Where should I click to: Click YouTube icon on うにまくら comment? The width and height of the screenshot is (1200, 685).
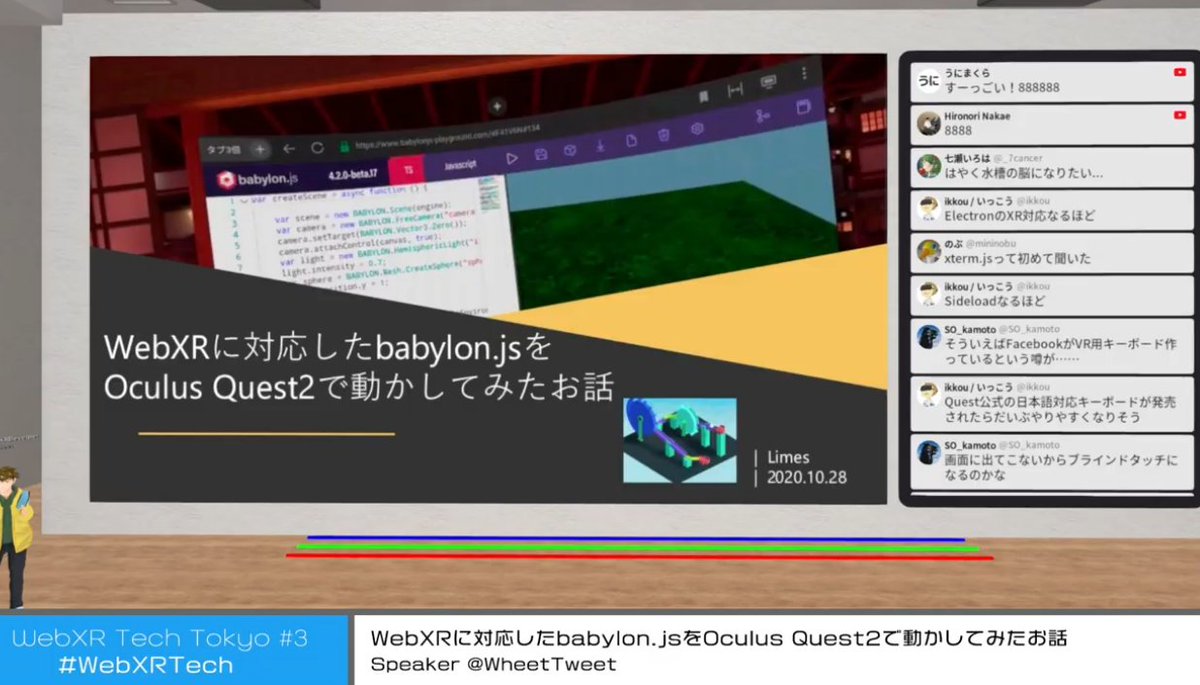coord(1180,73)
